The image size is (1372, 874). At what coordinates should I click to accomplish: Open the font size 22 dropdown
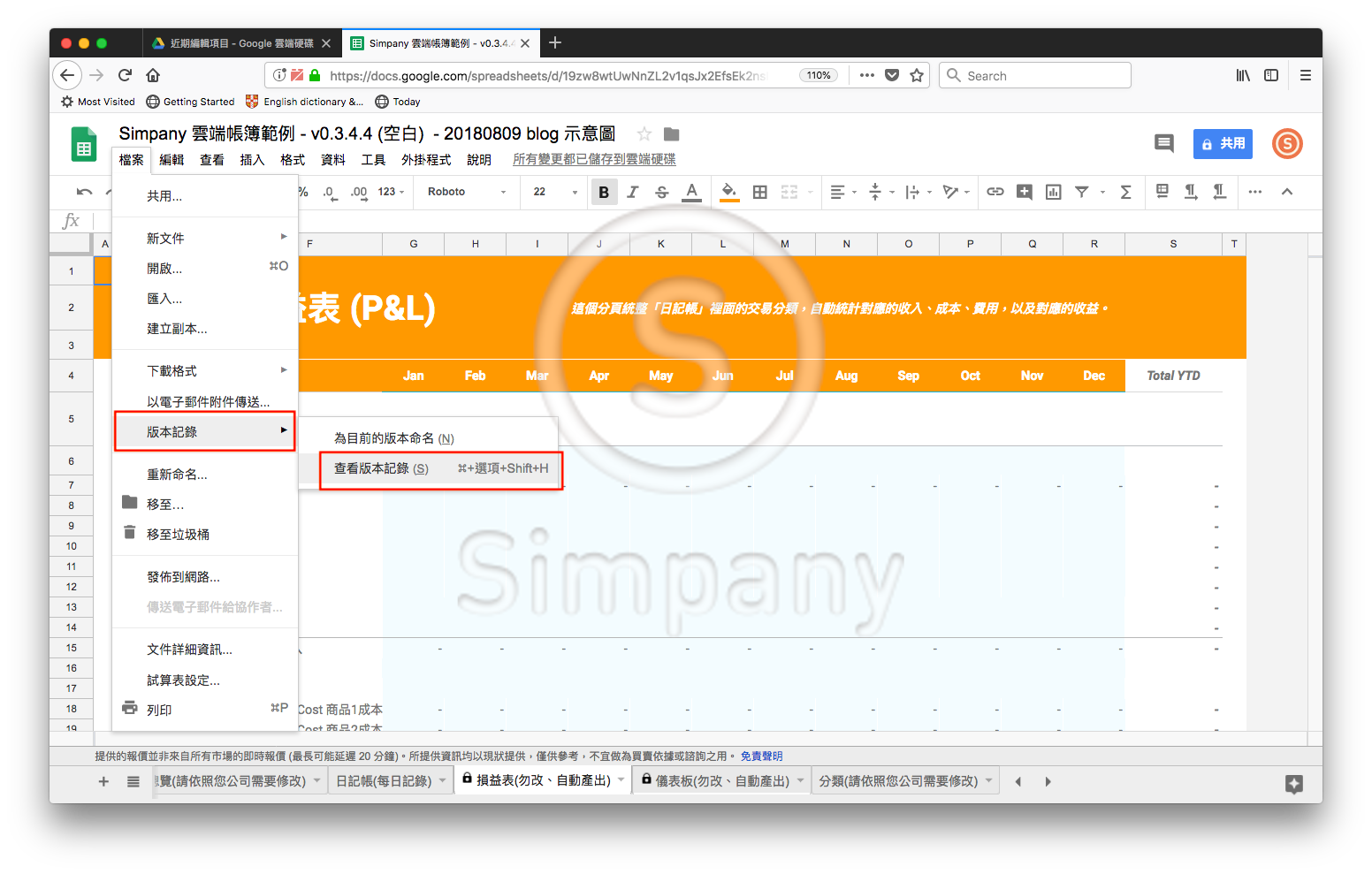click(555, 192)
